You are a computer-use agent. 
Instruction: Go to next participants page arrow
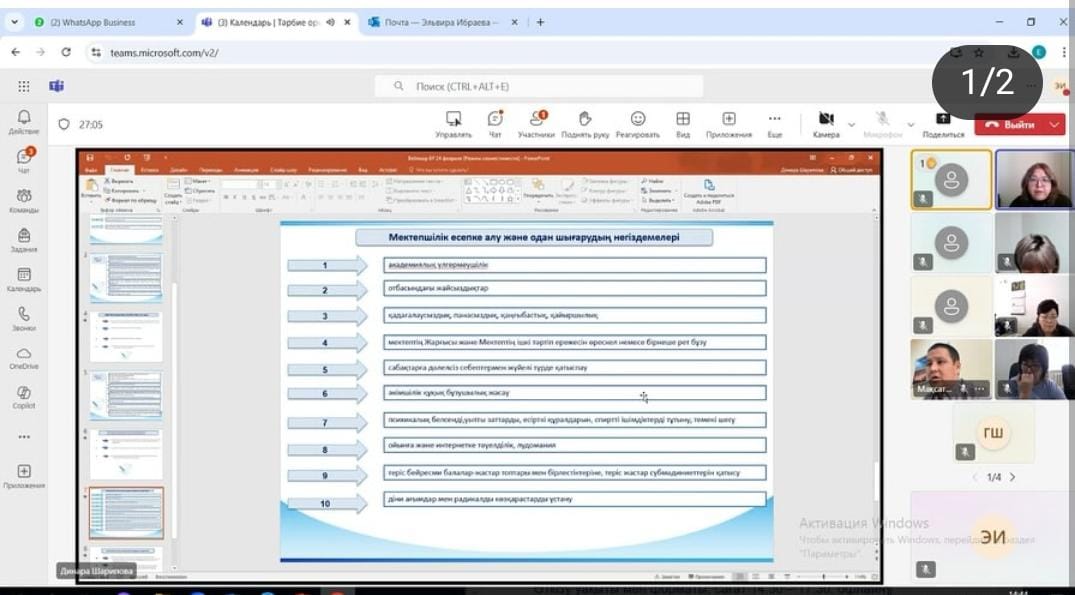pyautogui.click(x=1012, y=477)
